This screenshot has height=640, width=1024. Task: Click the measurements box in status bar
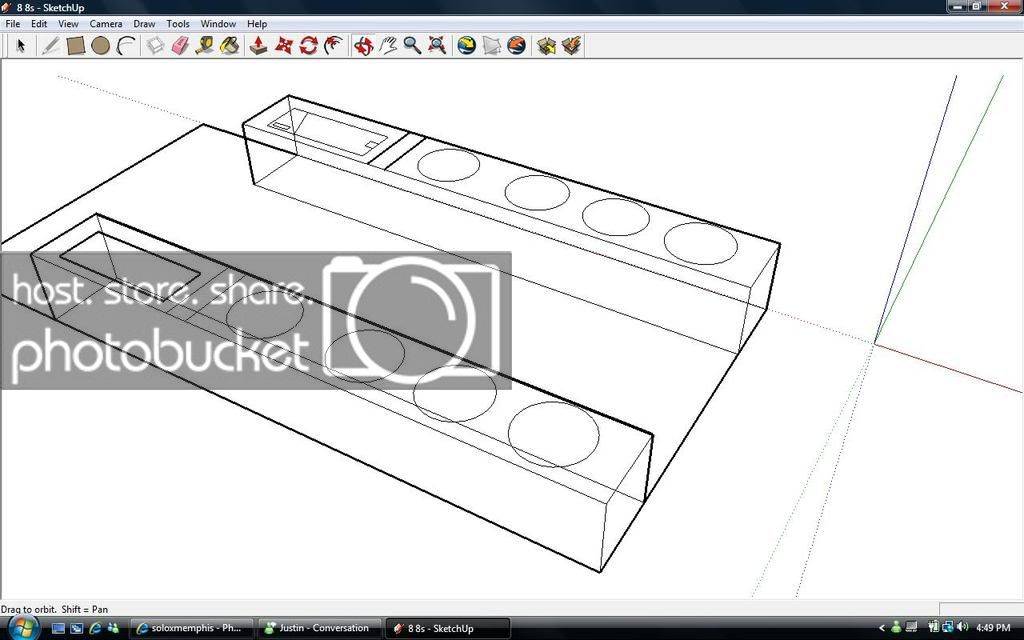[x=981, y=609]
